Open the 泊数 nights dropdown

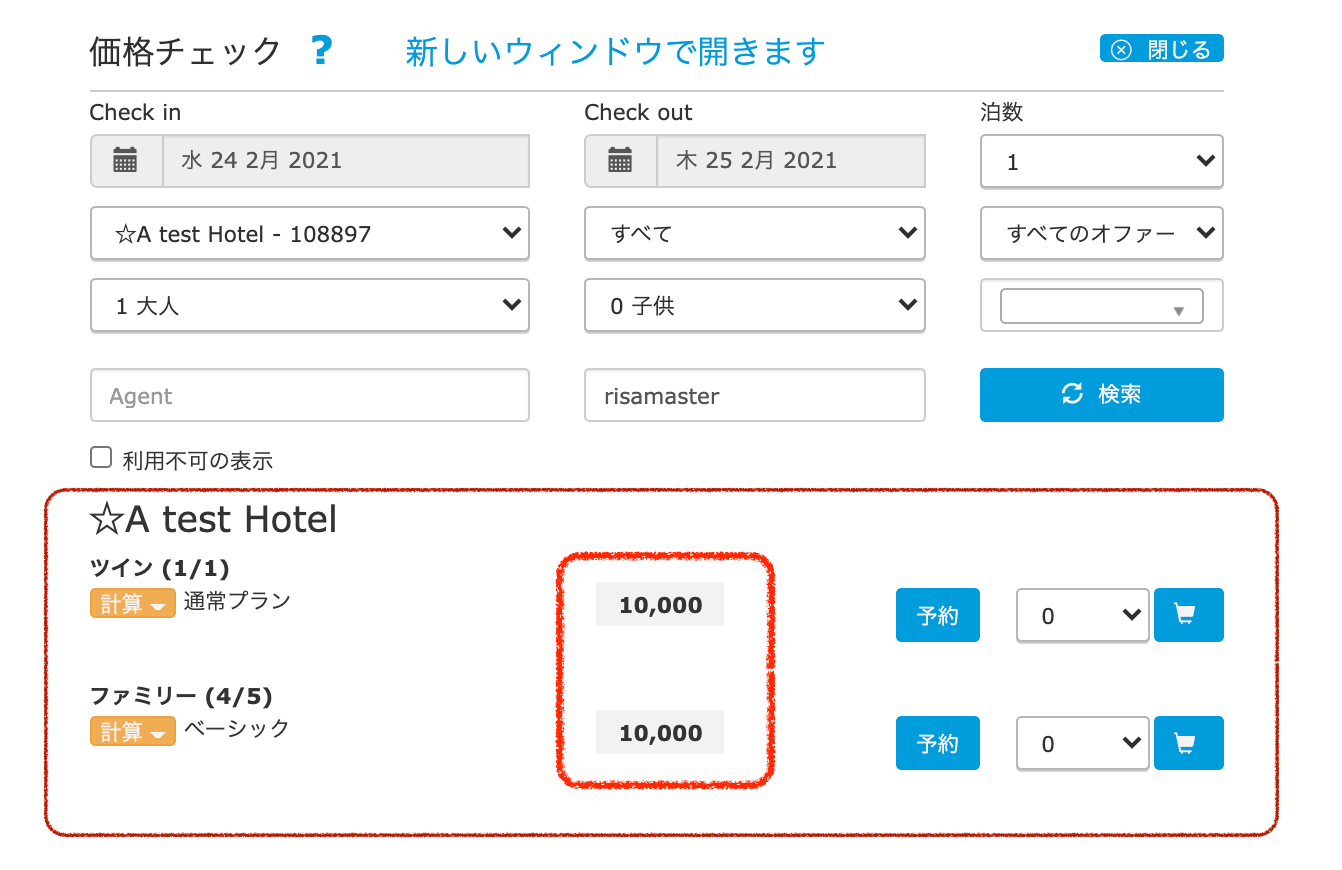click(1101, 161)
